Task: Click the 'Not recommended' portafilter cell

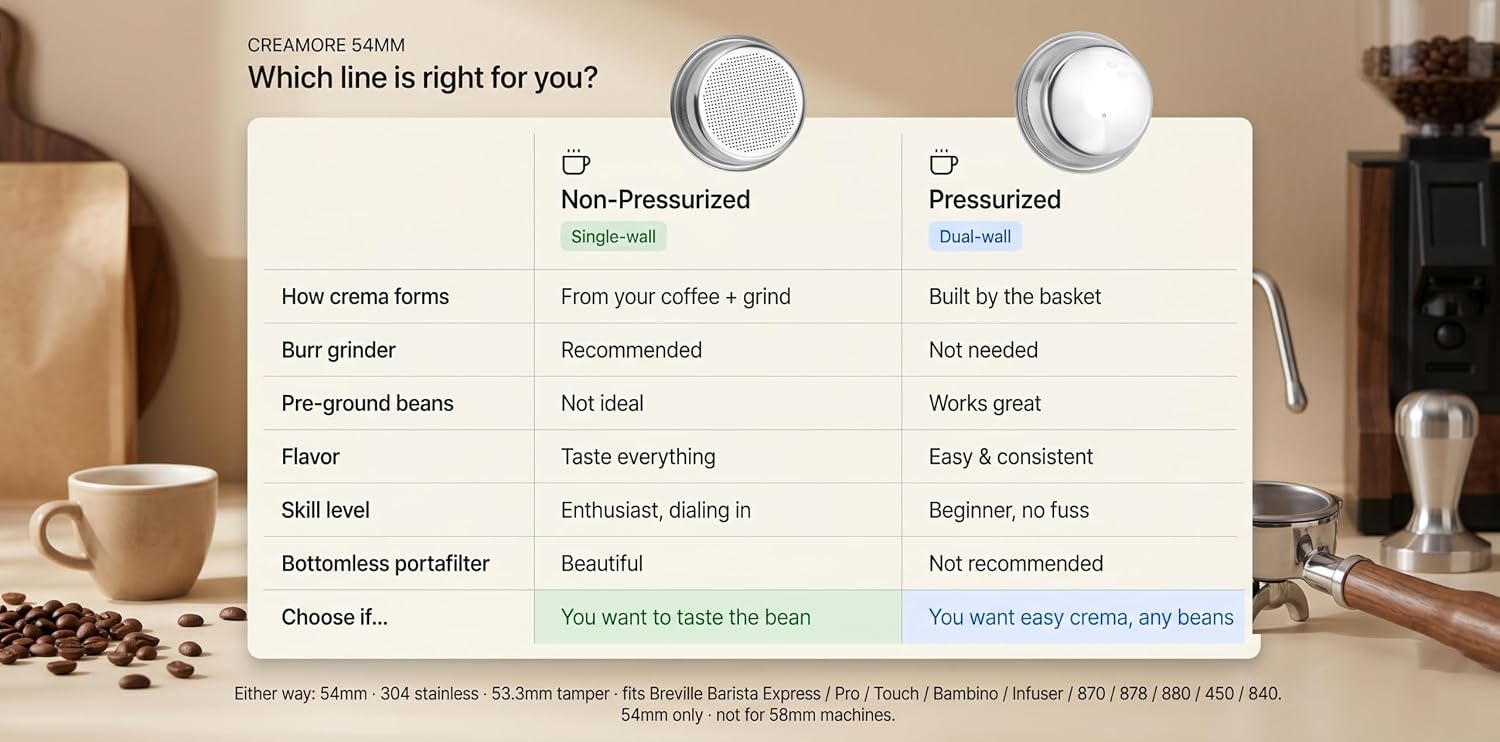Action: pos(1016,563)
